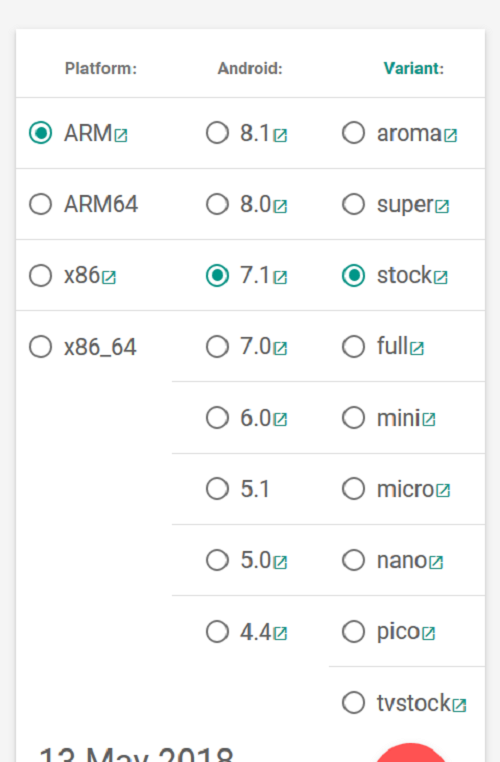Open the external link icon beside nano

436,562
